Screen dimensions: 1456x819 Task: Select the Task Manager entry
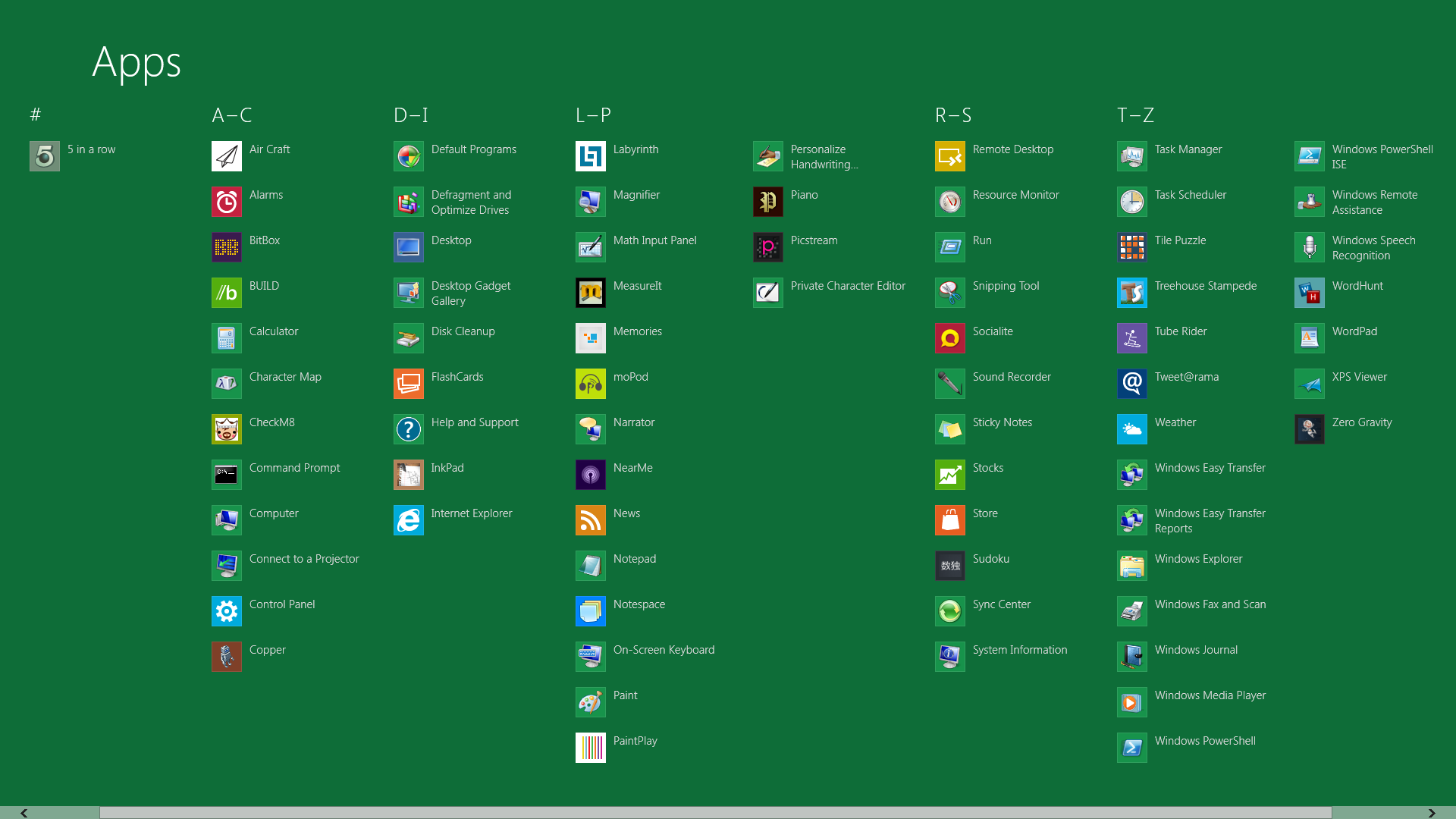coord(1188,149)
